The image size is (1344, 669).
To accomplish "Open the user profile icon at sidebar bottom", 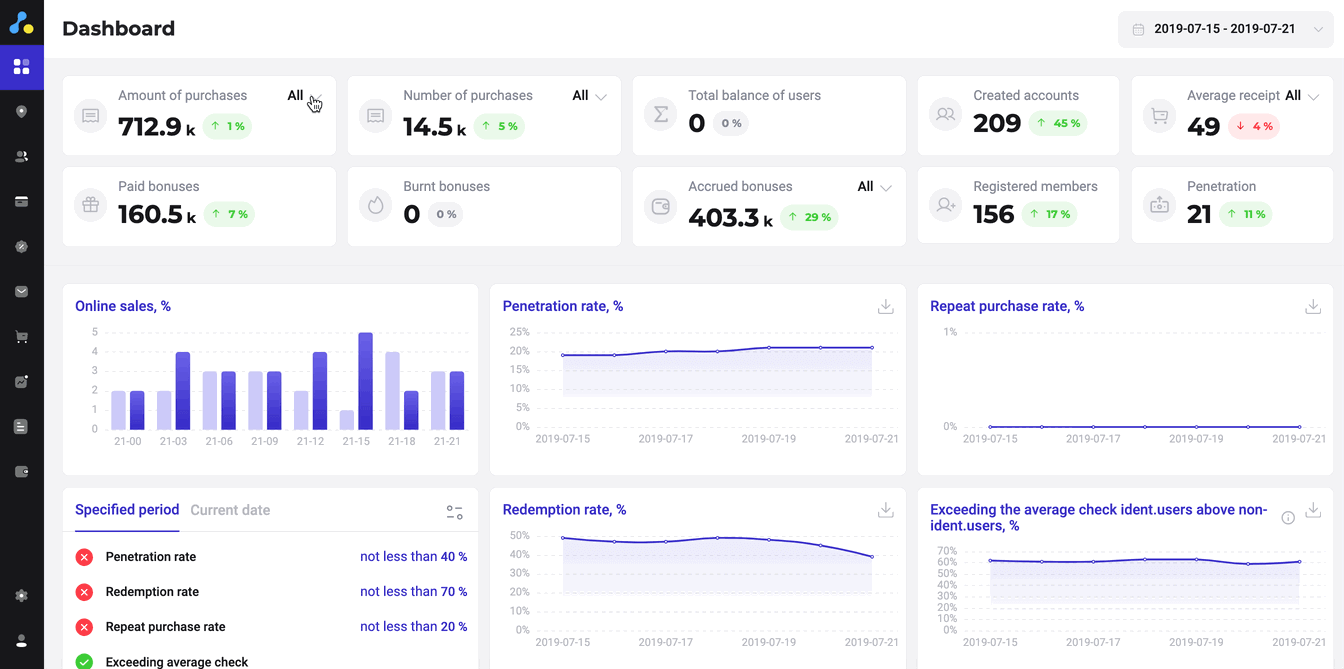I will point(21,641).
